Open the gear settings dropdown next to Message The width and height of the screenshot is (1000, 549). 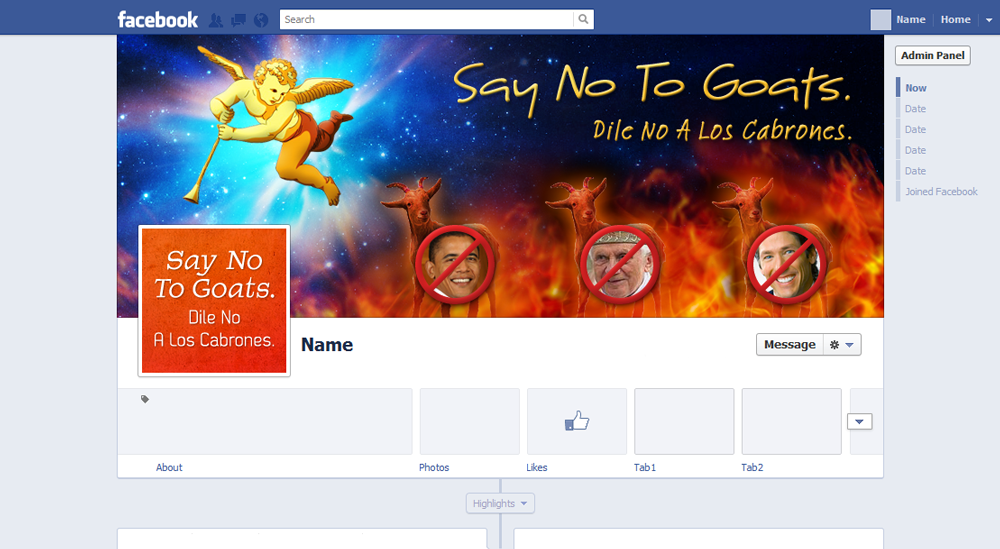[842, 344]
